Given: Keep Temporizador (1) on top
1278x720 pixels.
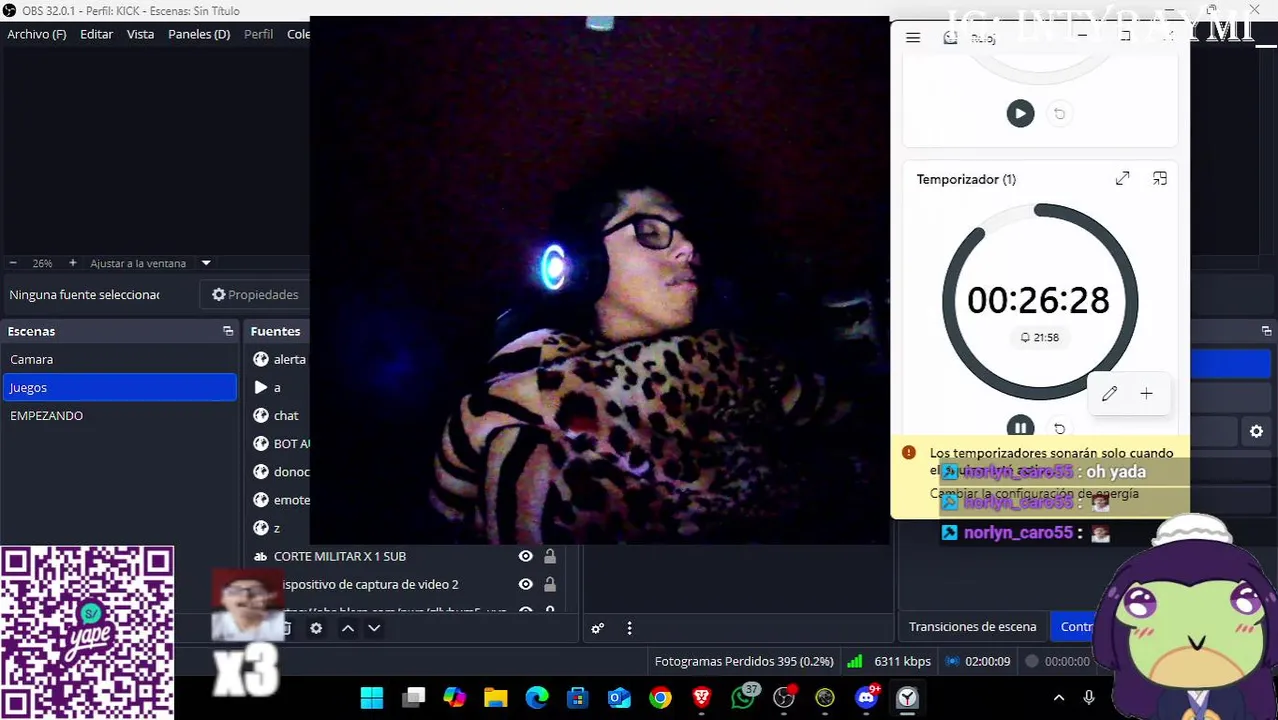Looking at the screenshot, I should (1160, 179).
